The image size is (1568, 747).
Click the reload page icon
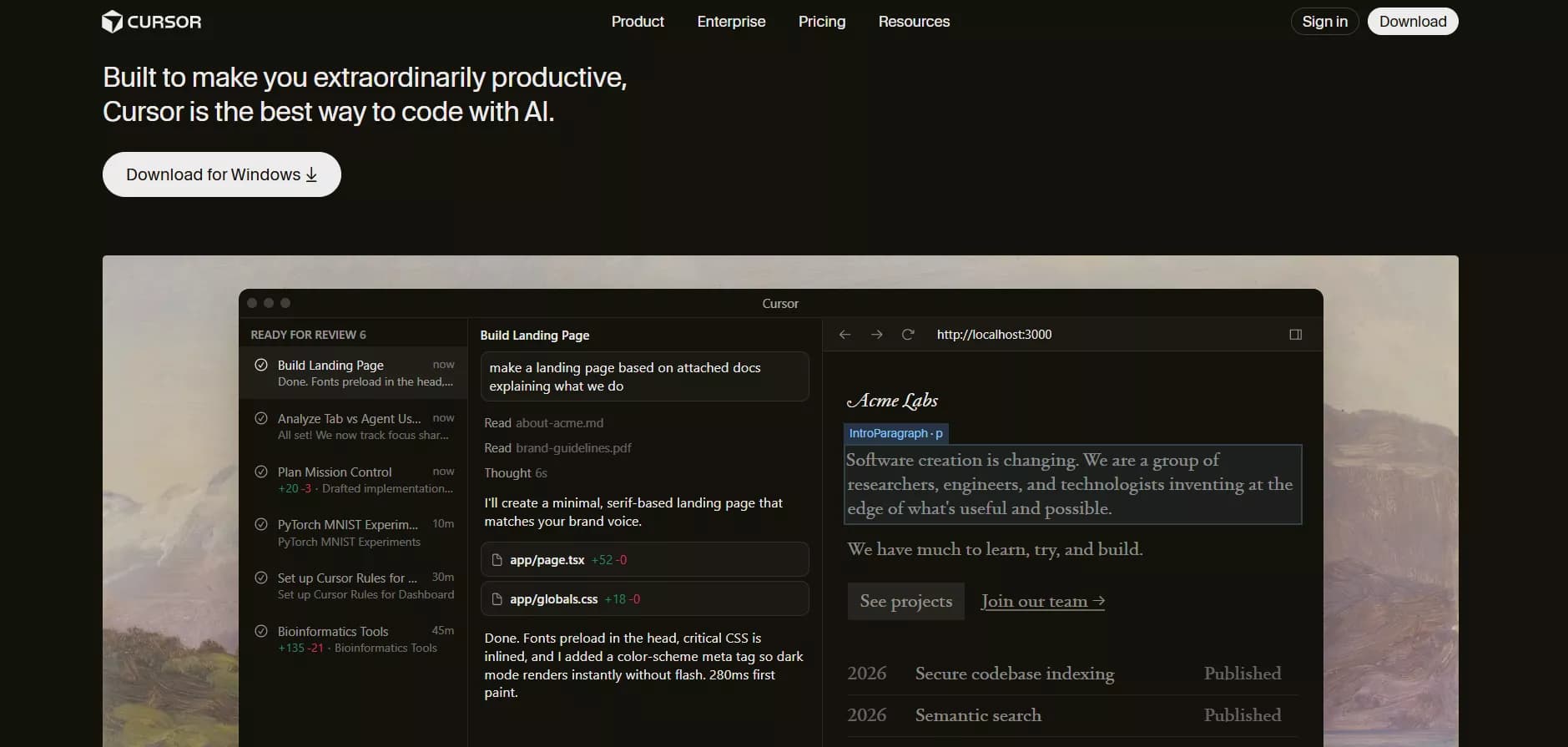click(x=908, y=335)
